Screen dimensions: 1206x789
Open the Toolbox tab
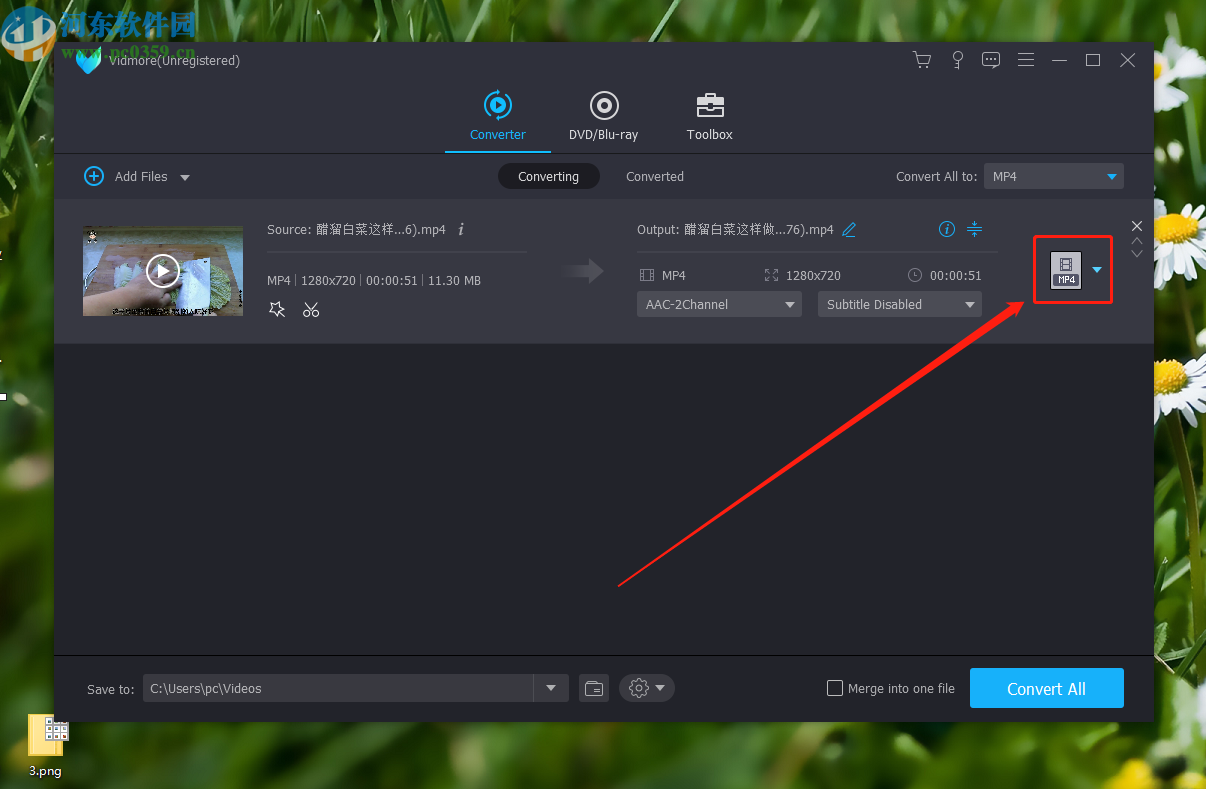click(710, 116)
